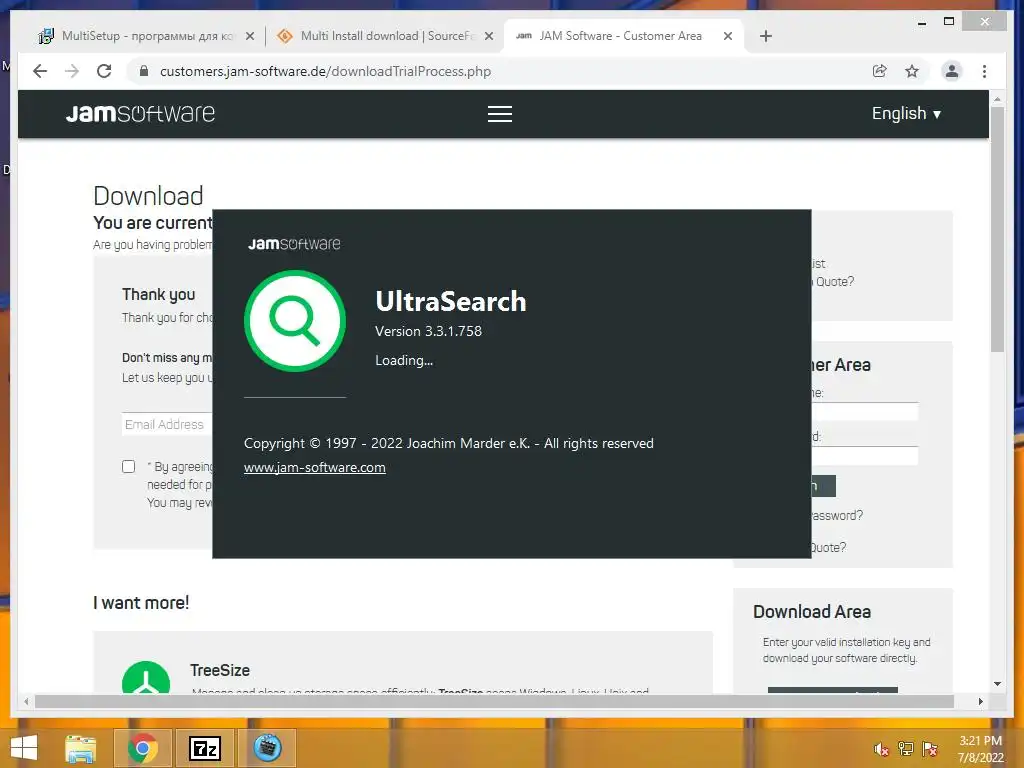Click the browser forward arrow
This screenshot has width=1024, height=768.
72,71
